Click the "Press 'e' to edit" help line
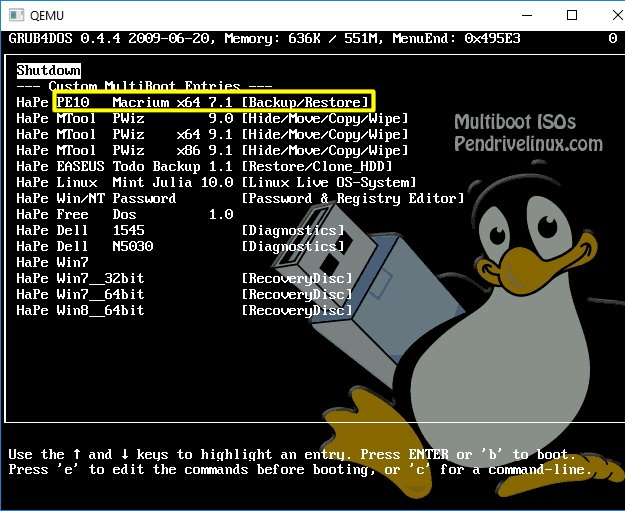 tap(301, 470)
